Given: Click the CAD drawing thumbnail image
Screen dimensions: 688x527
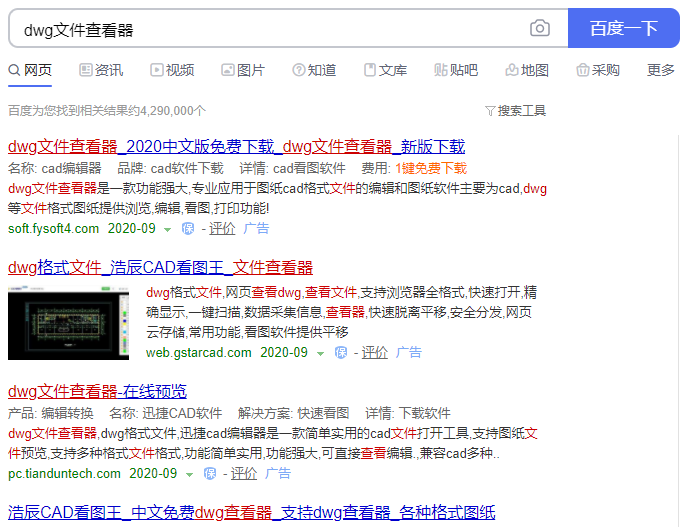Looking at the screenshot, I should pyautogui.click(x=68, y=323).
